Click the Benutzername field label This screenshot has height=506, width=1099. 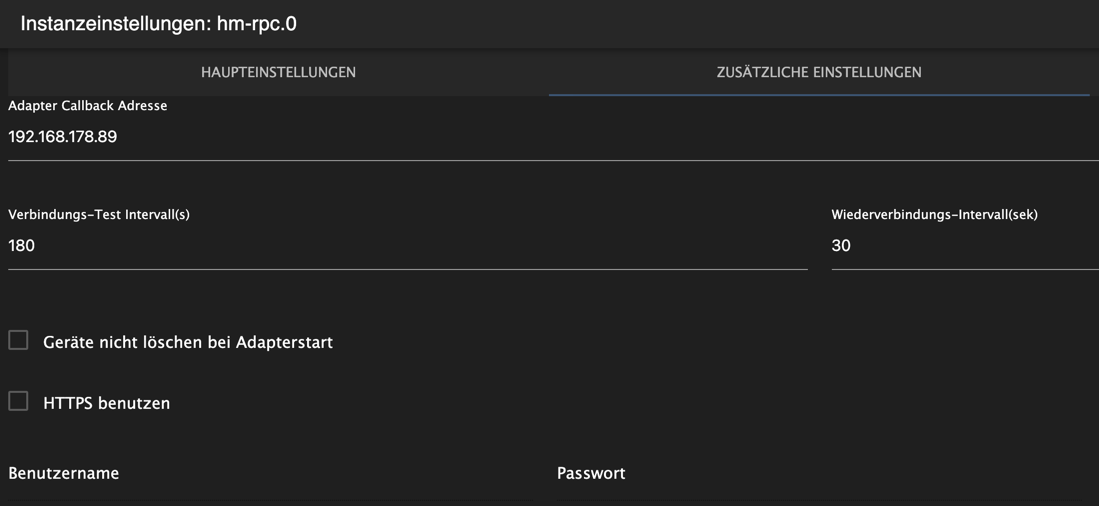pos(64,473)
